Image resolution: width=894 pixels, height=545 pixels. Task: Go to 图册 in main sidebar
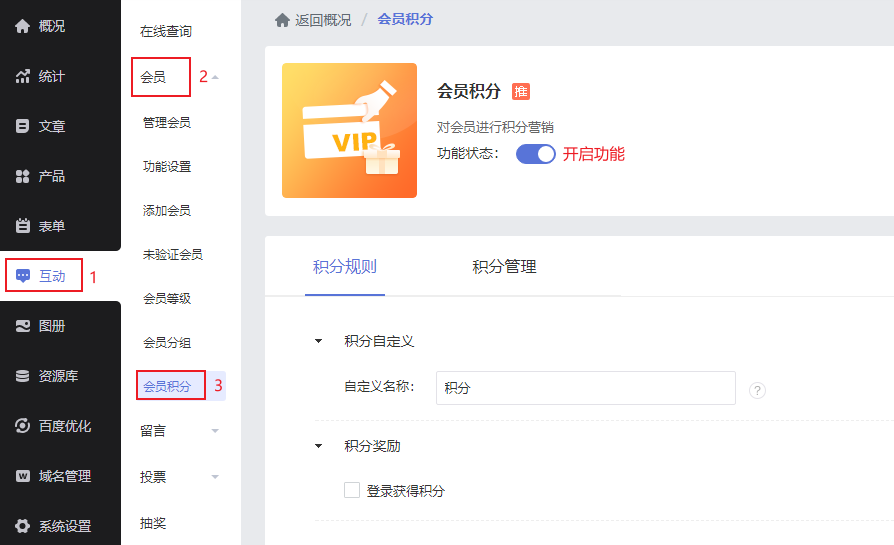51,326
